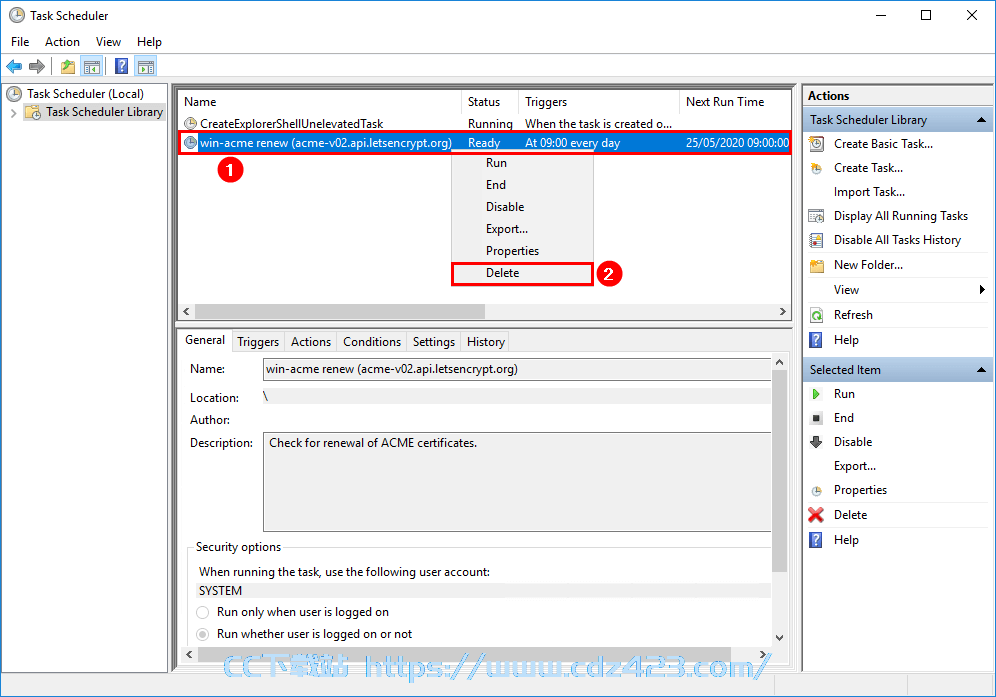Choose Run from the context menu
This screenshot has height=697, width=996.
(x=522, y=163)
